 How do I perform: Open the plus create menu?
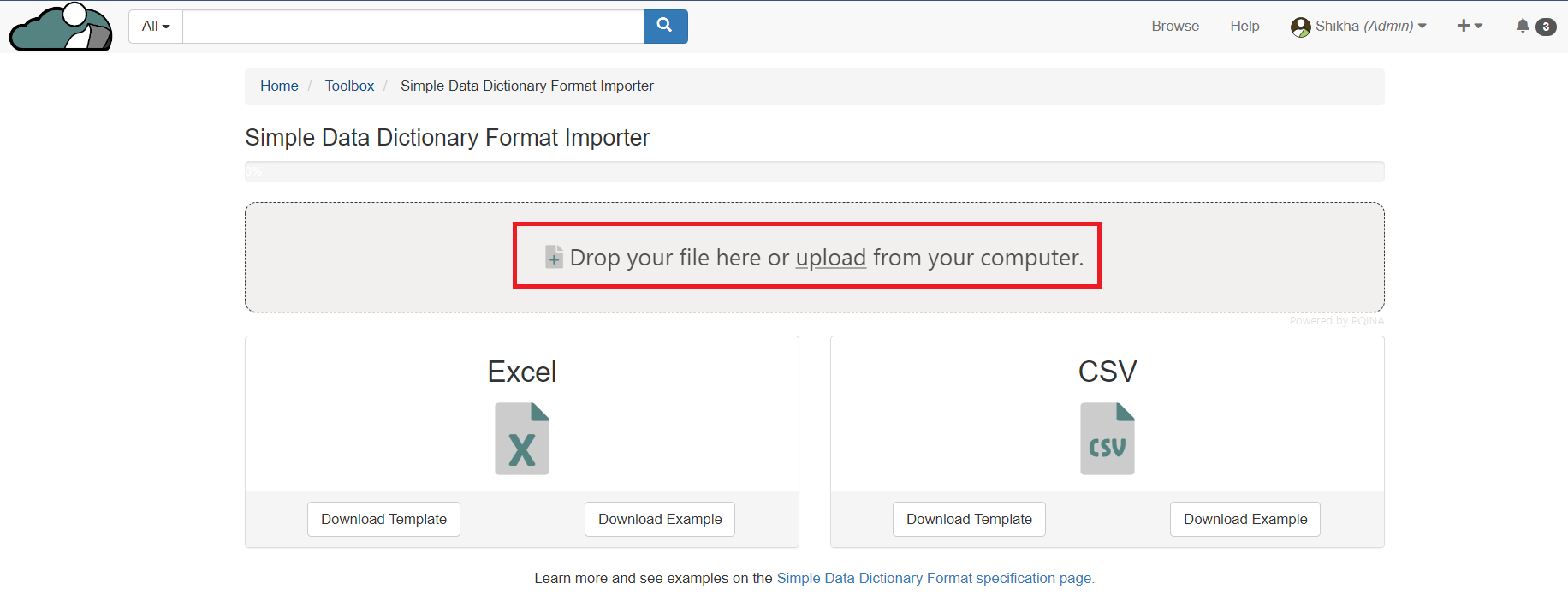(1469, 26)
